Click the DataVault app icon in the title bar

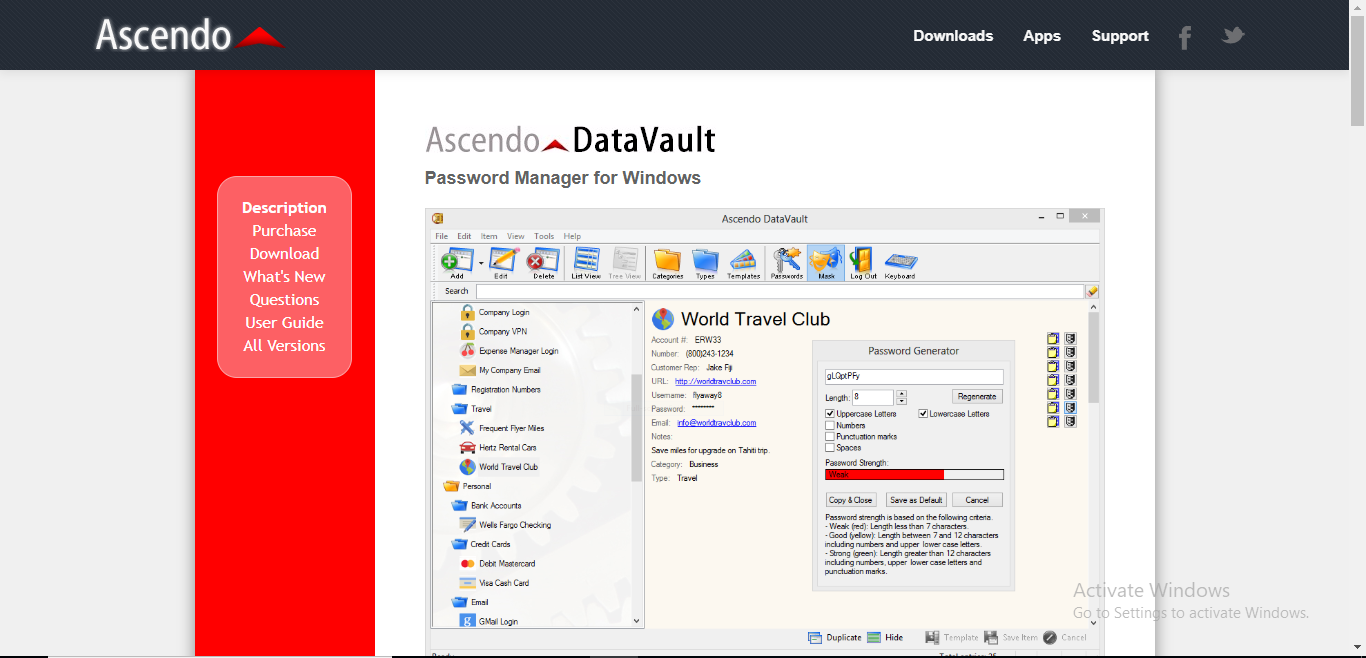tap(437, 218)
